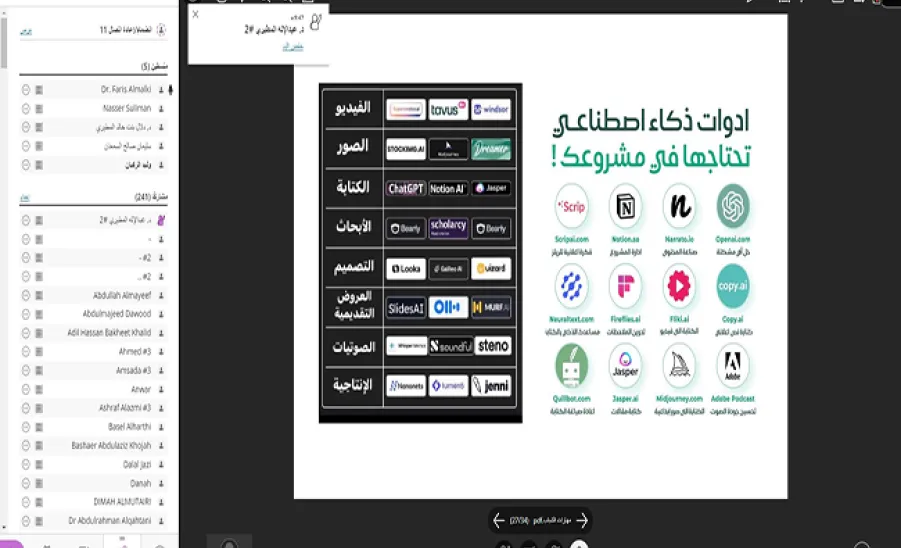This screenshot has height=548, width=901.
Task: Open the lines menu icon beside Abdulmajeed Dawood
Action: tap(39, 314)
